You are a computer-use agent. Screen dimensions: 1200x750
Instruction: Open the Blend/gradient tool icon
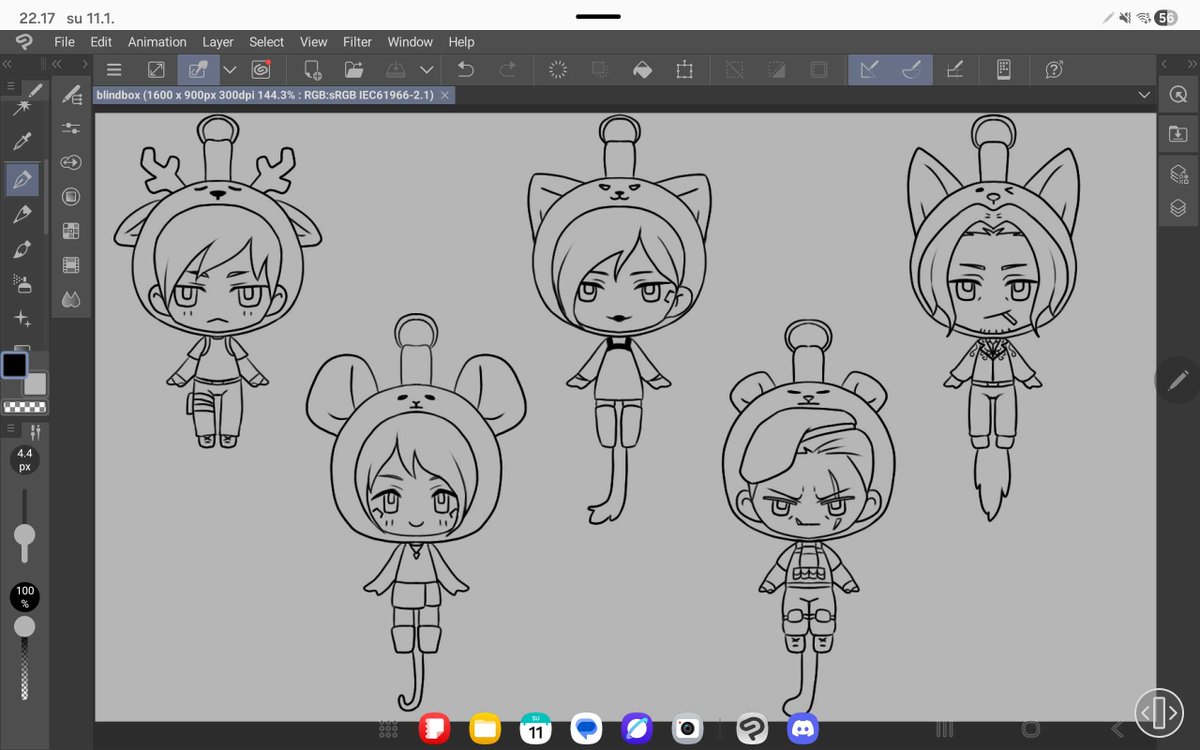[x=70, y=298]
